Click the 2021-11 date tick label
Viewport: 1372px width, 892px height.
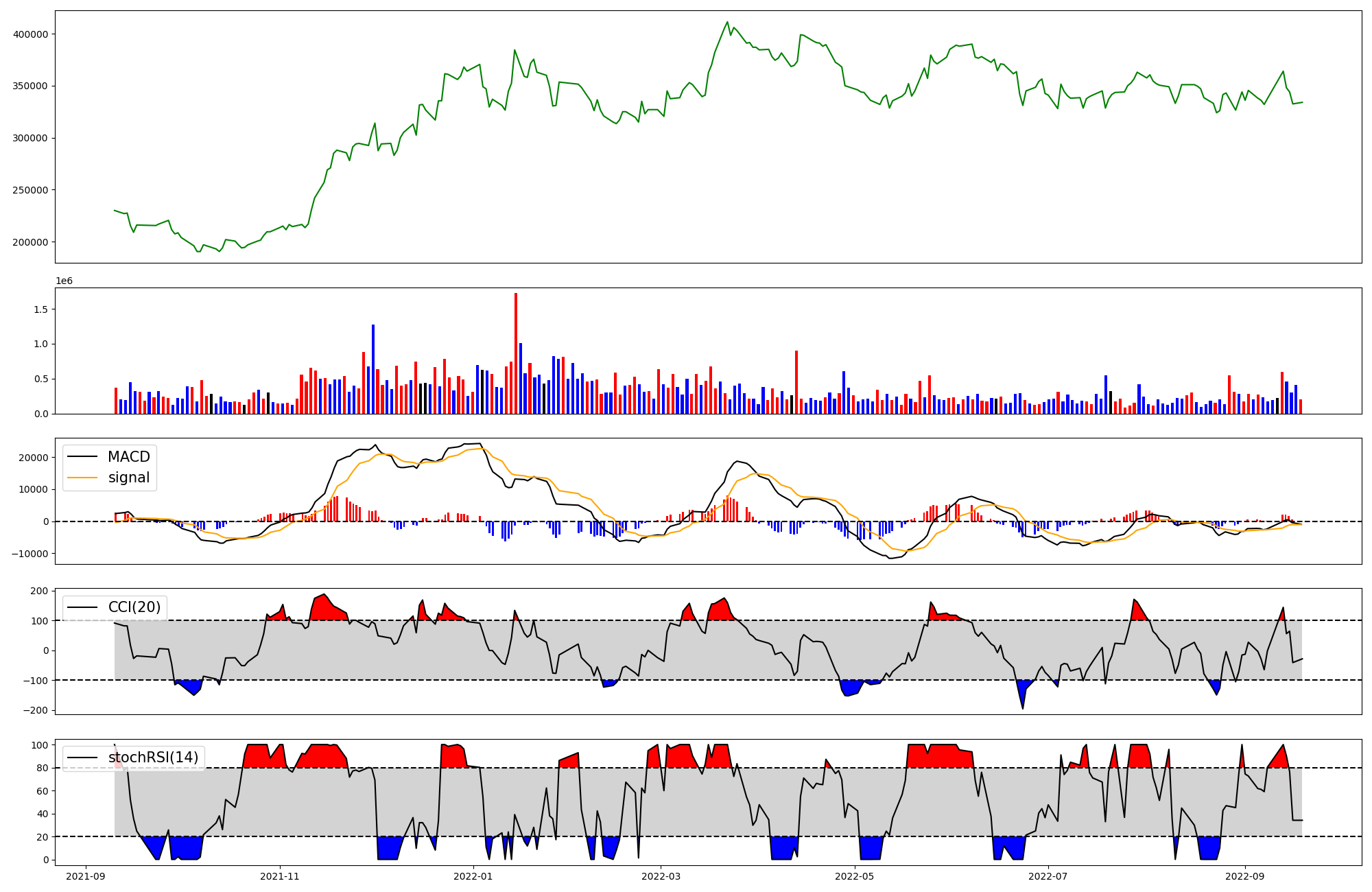pyautogui.click(x=280, y=876)
